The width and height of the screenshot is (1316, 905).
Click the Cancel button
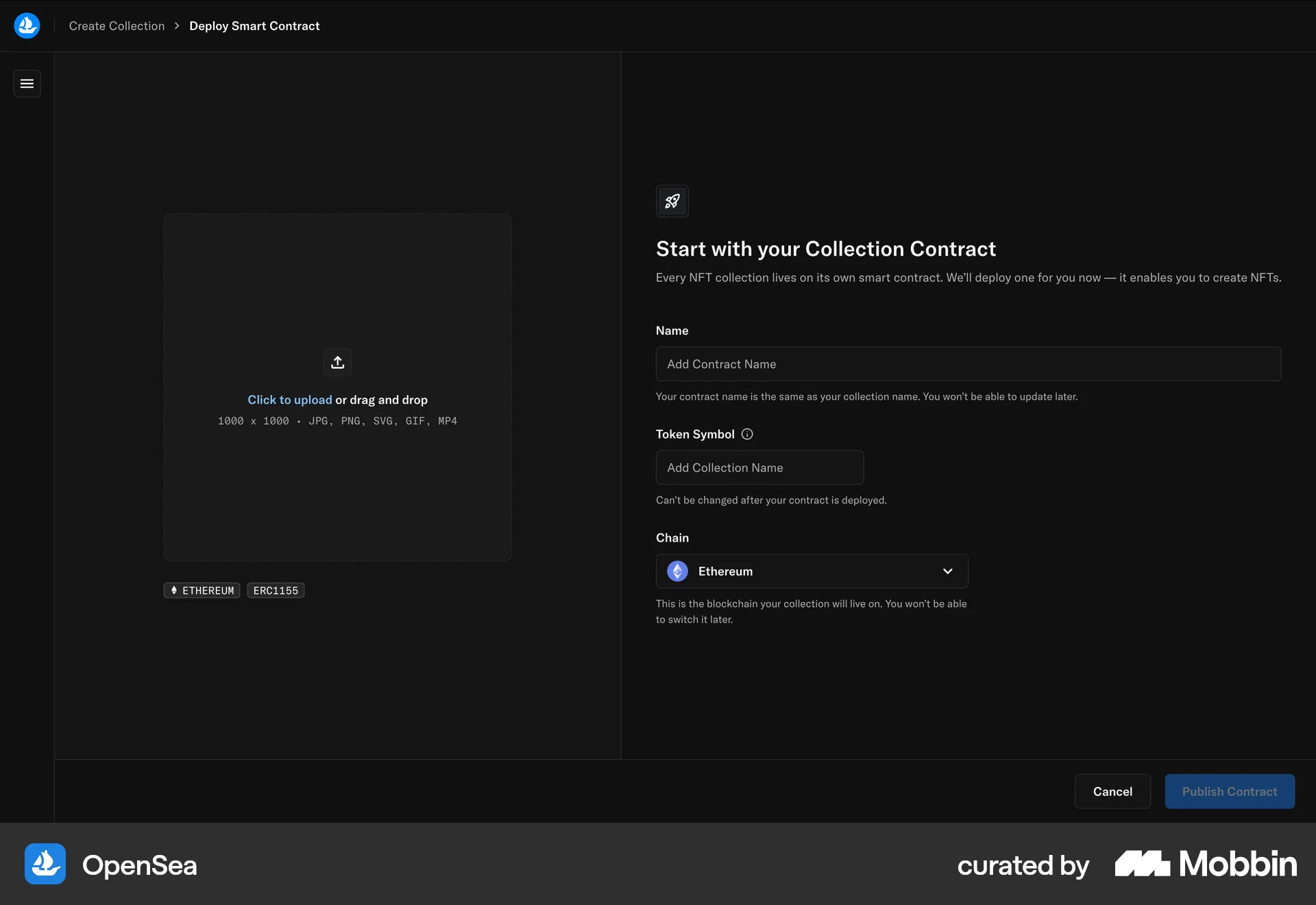click(x=1112, y=791)
